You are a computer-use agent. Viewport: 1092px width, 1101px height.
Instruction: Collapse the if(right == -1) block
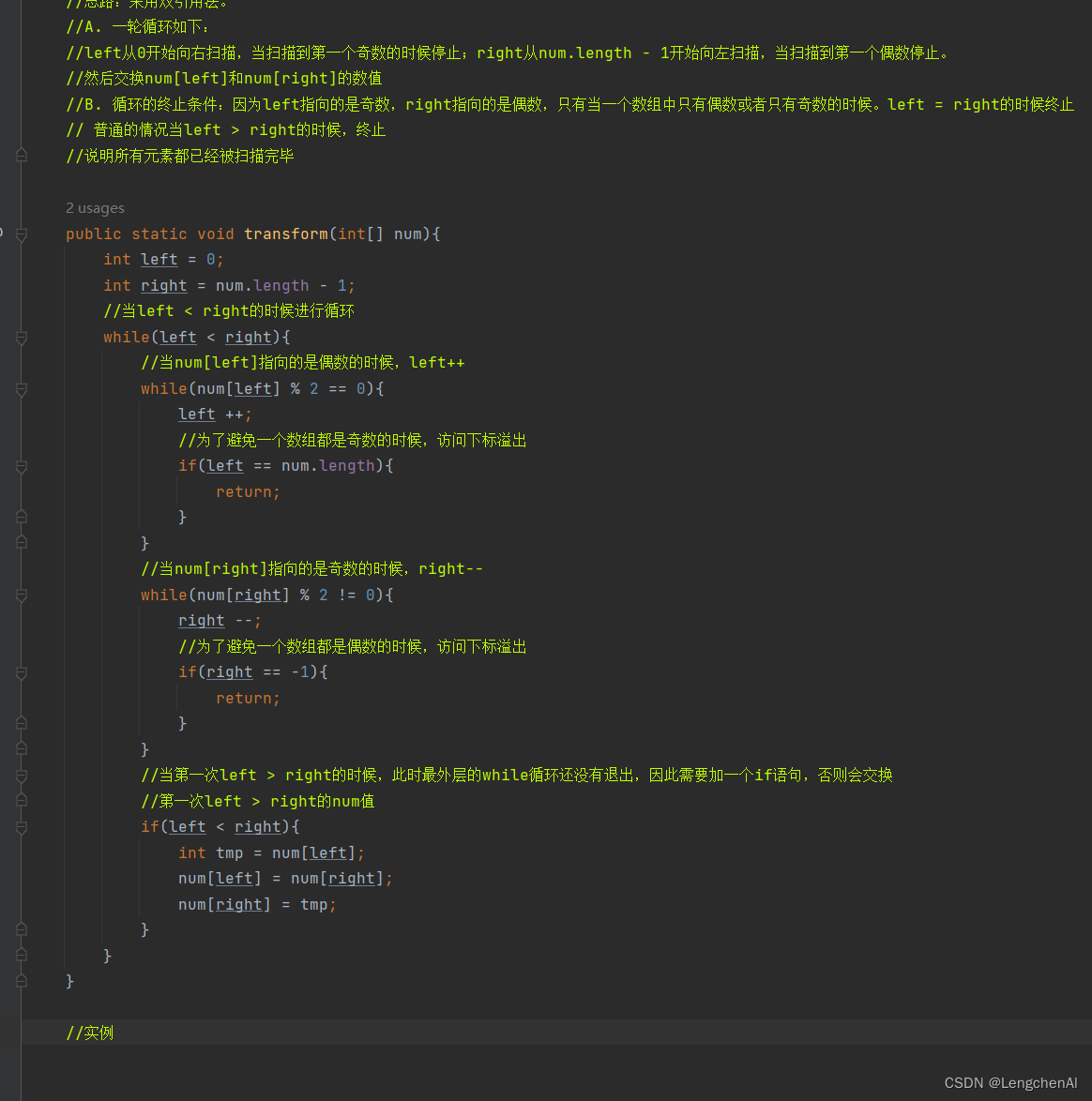click(x=21, y=672)
